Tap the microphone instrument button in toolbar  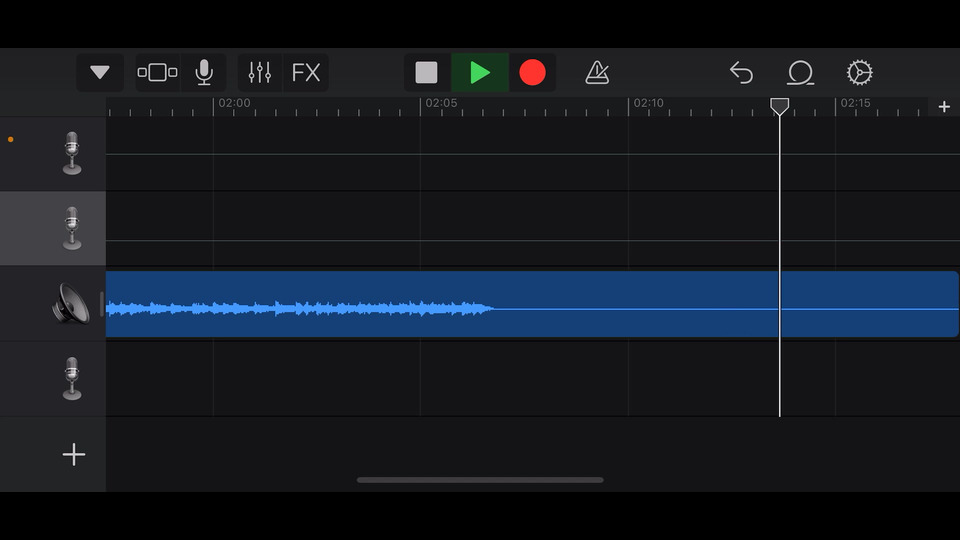pyautogui.click(x=204, y=73)
